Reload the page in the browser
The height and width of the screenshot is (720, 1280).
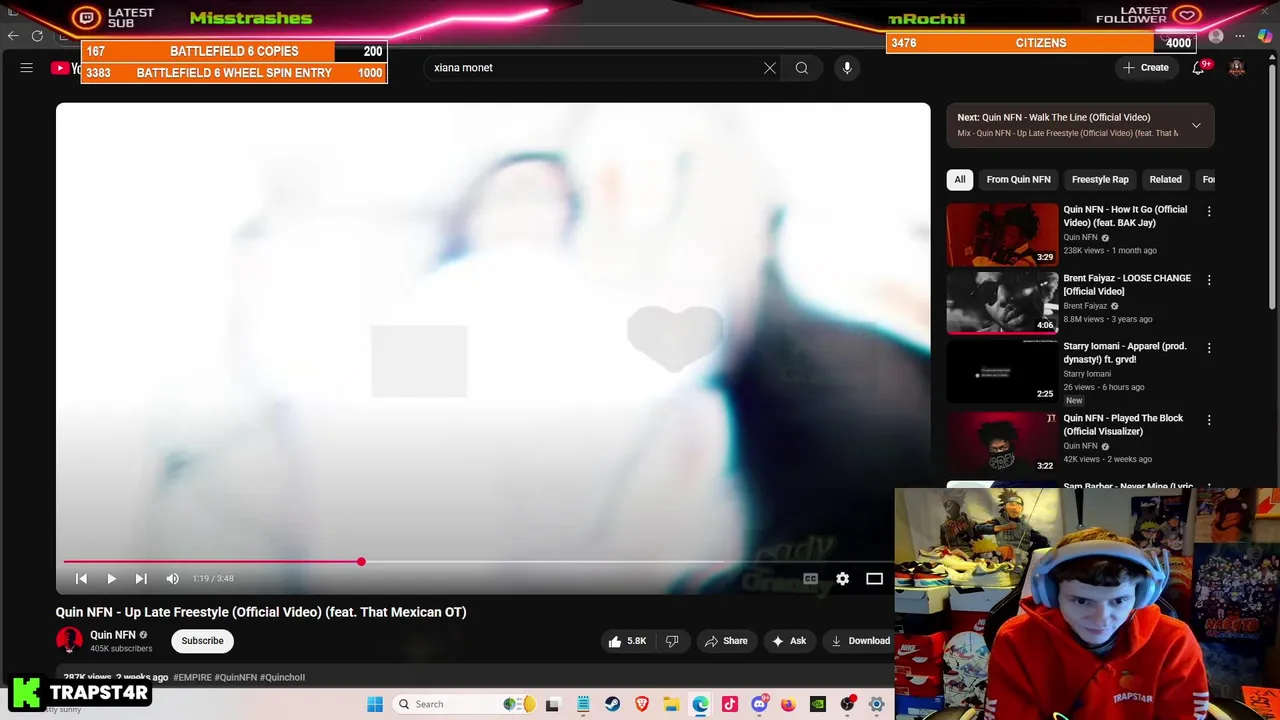(37, 36)
